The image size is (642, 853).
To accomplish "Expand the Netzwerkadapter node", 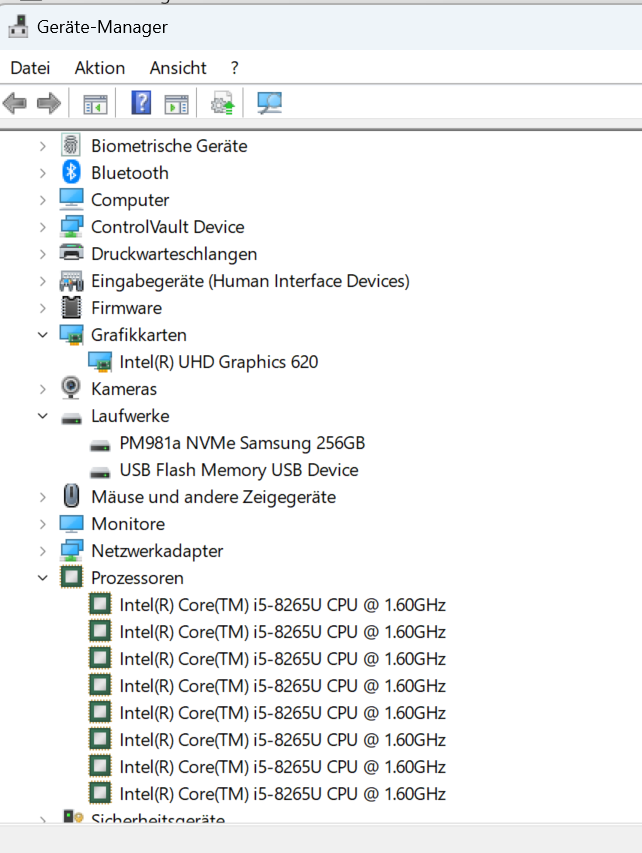I will tap(42, 551).
